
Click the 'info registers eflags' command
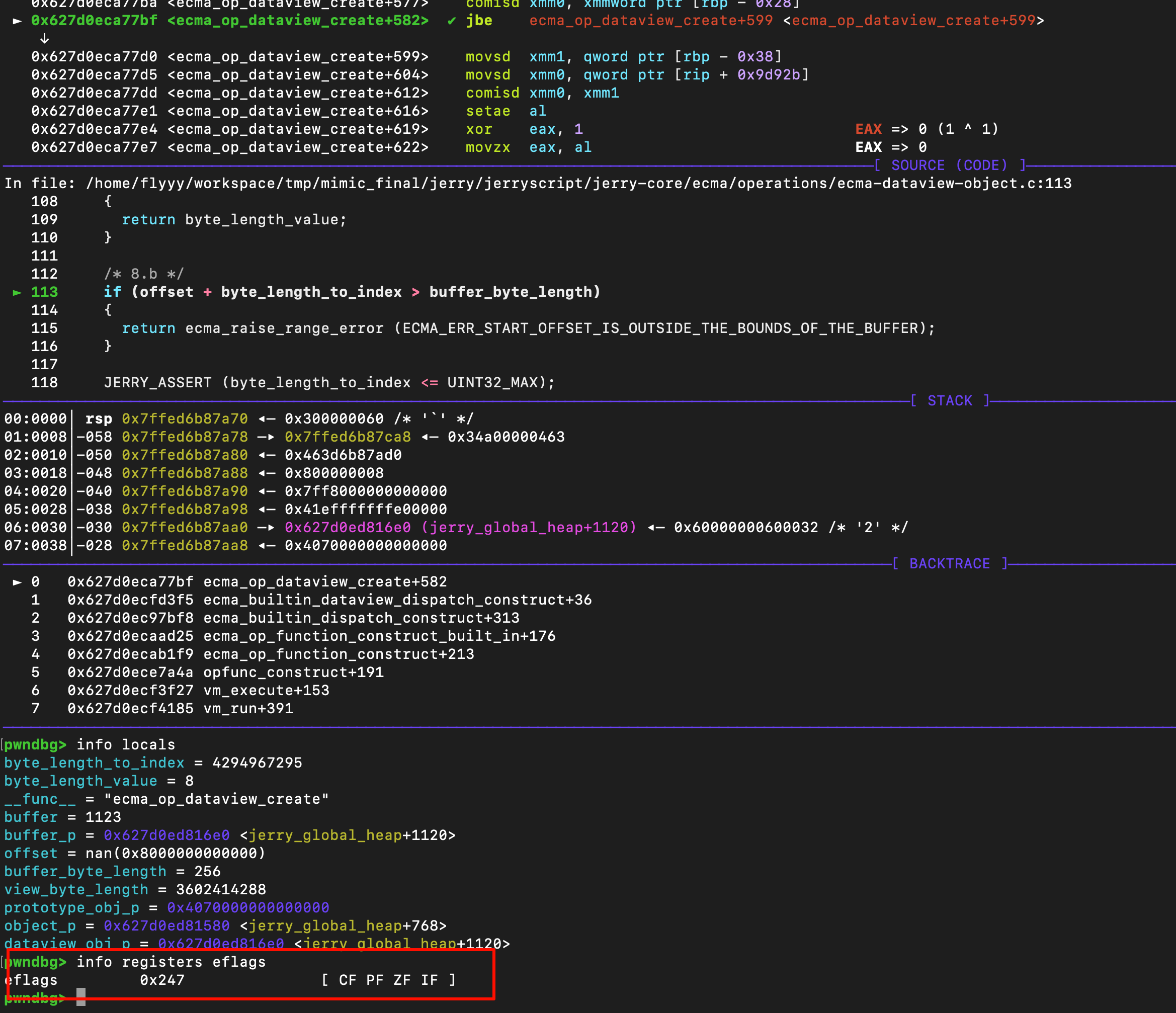point(171,962)
